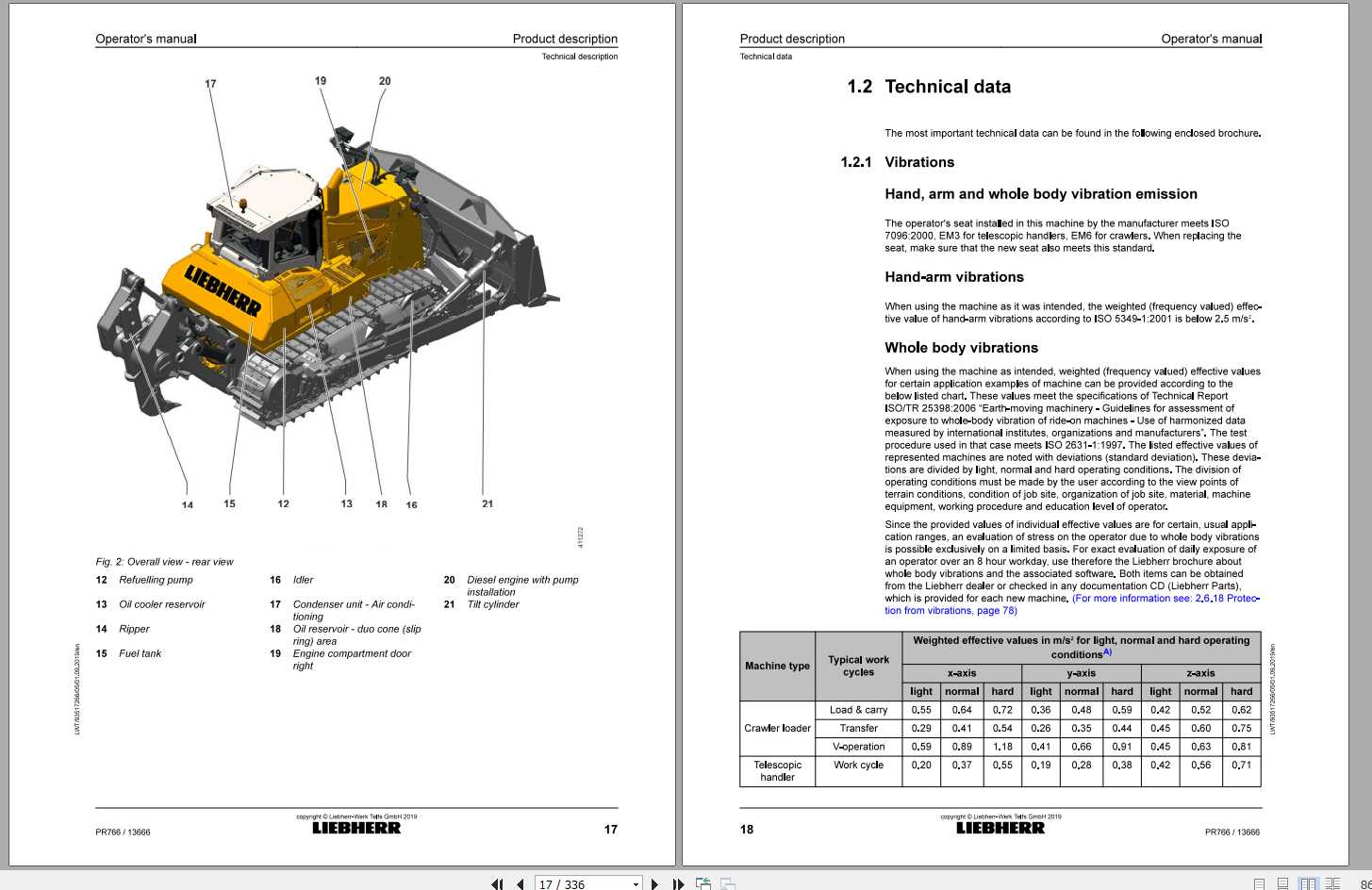1372x890 pixels.
Task: Select the continuous scrolling layout icon
Action: 1282,883
